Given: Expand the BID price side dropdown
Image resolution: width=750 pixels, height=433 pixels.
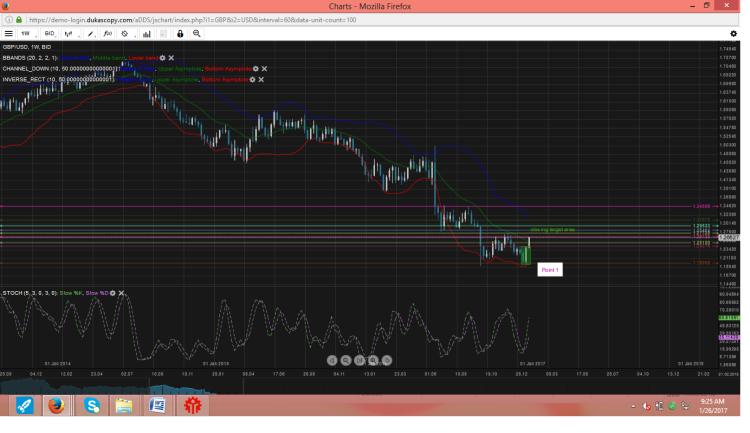Looking at the screenshot, I should point(48,33).
